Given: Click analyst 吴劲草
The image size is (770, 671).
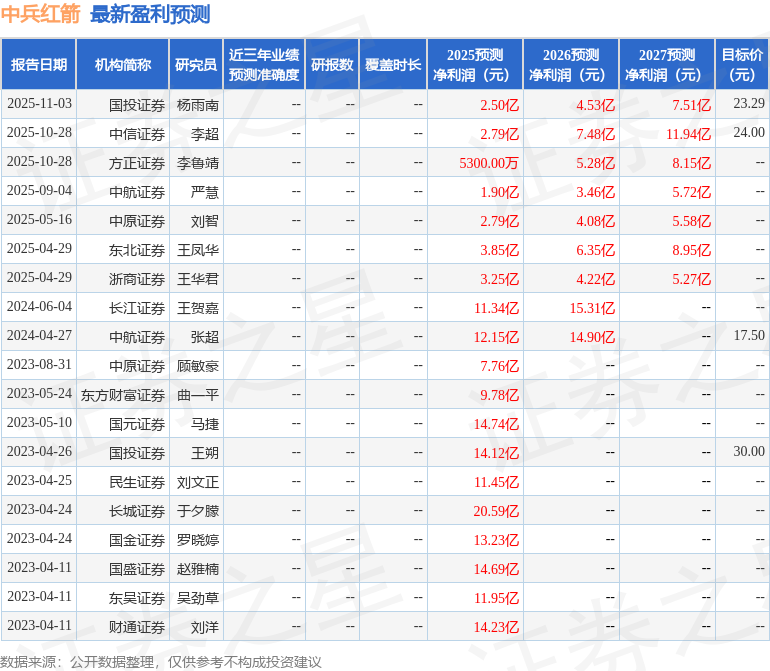Looking at the screenshot, I should point(197,598).
